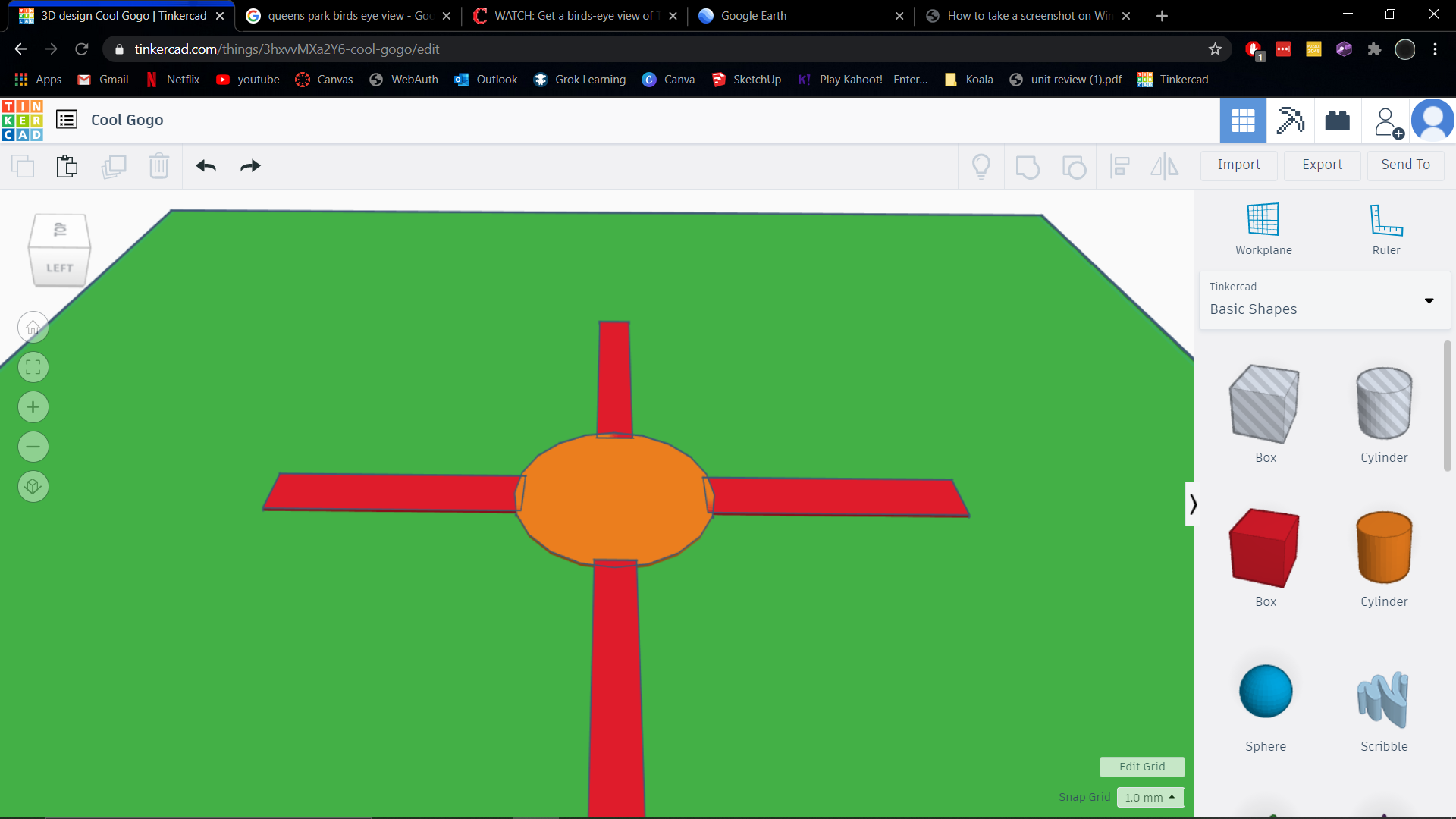The width and height of the screenshot is (1456, 819).
Task: Click the Group shapes icon
Action: (1028, 166)
